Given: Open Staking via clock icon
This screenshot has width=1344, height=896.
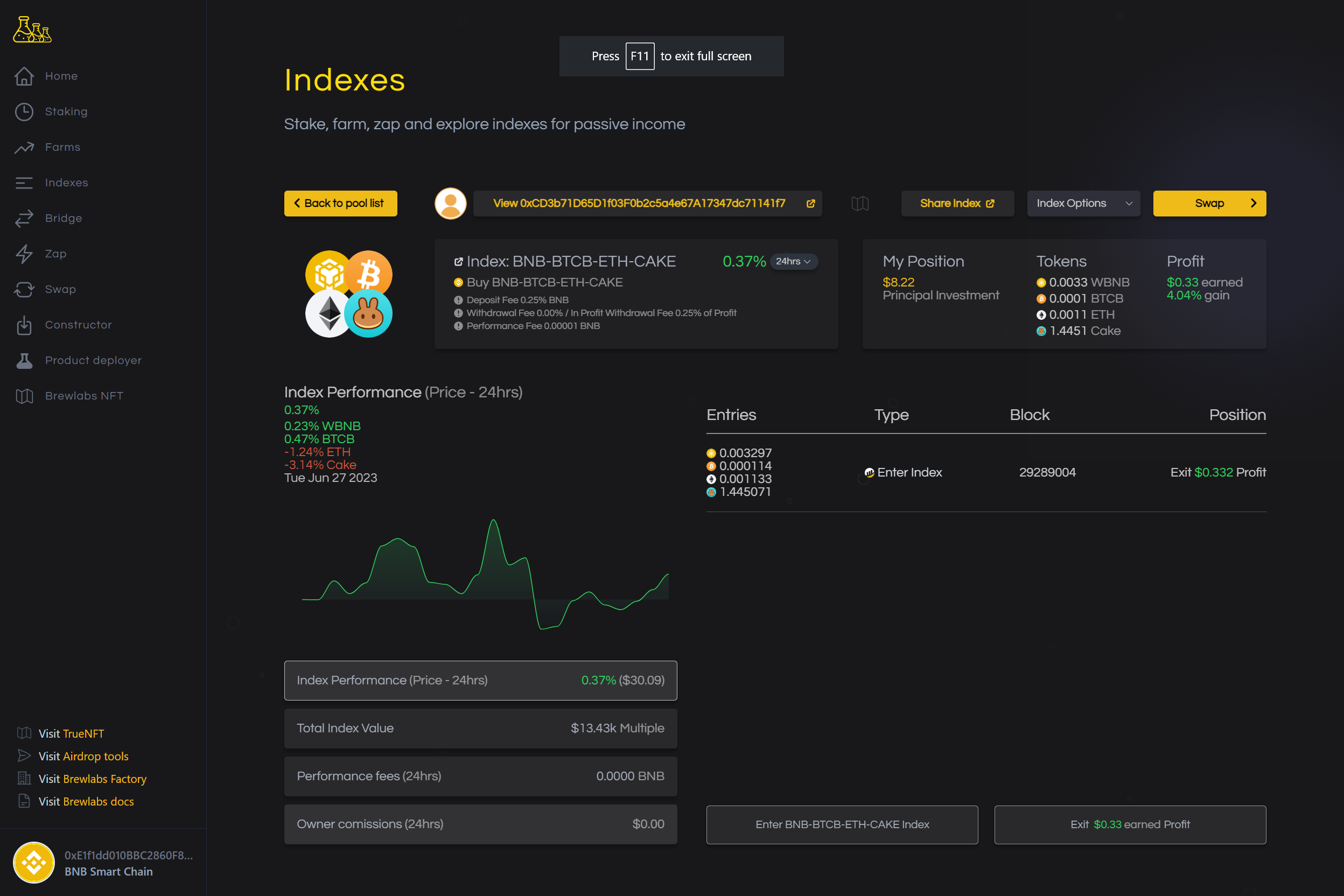Looking at the screenshot, I should point(24,111).
